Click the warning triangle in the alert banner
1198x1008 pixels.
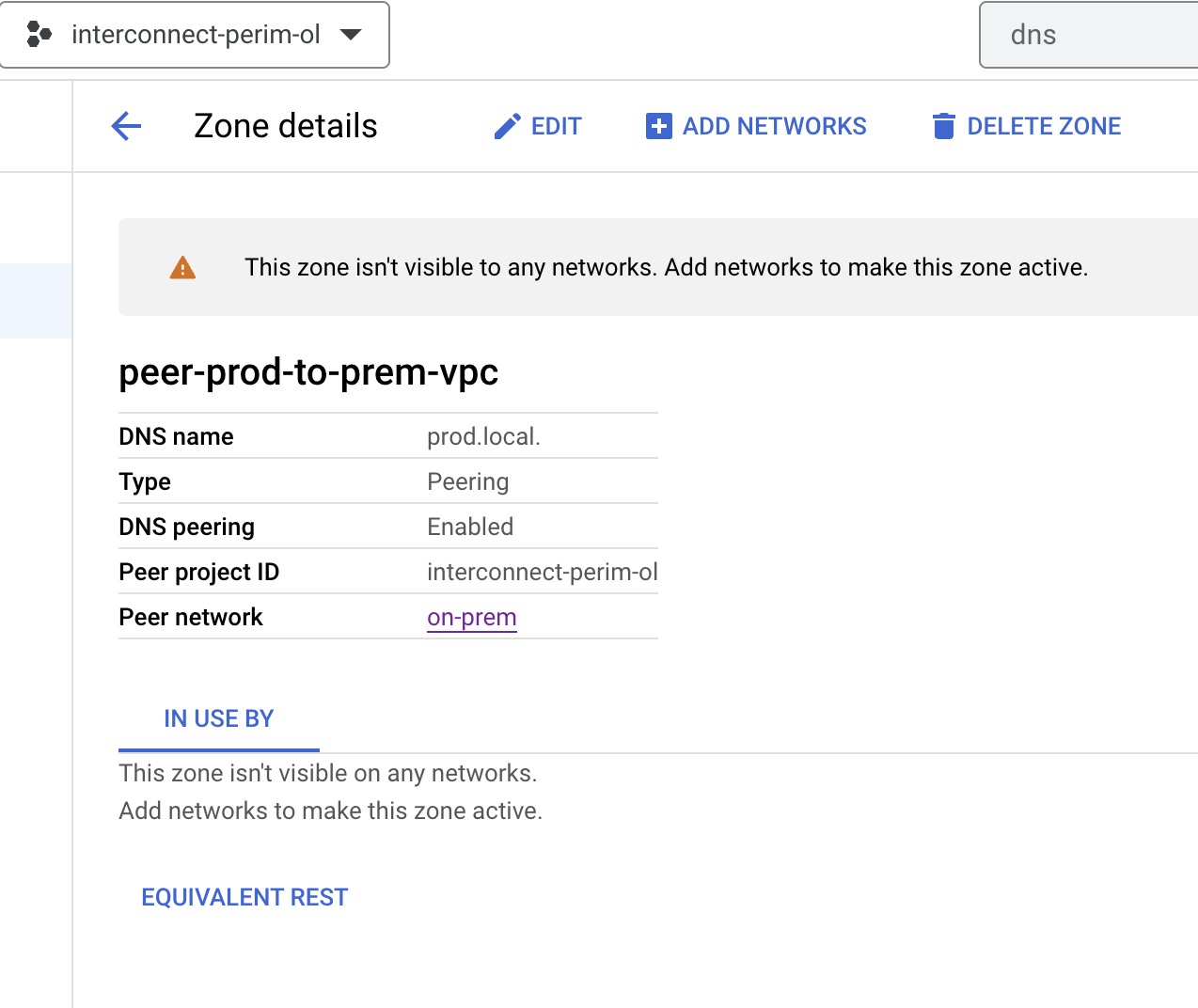tap(181, 266)
